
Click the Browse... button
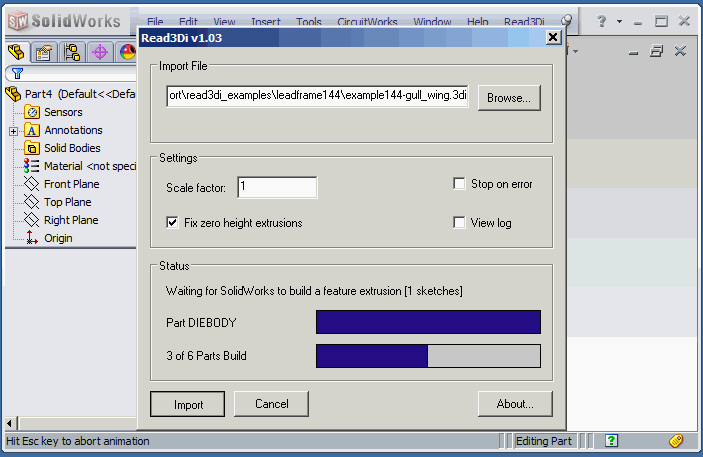click(x=509, y=98)
